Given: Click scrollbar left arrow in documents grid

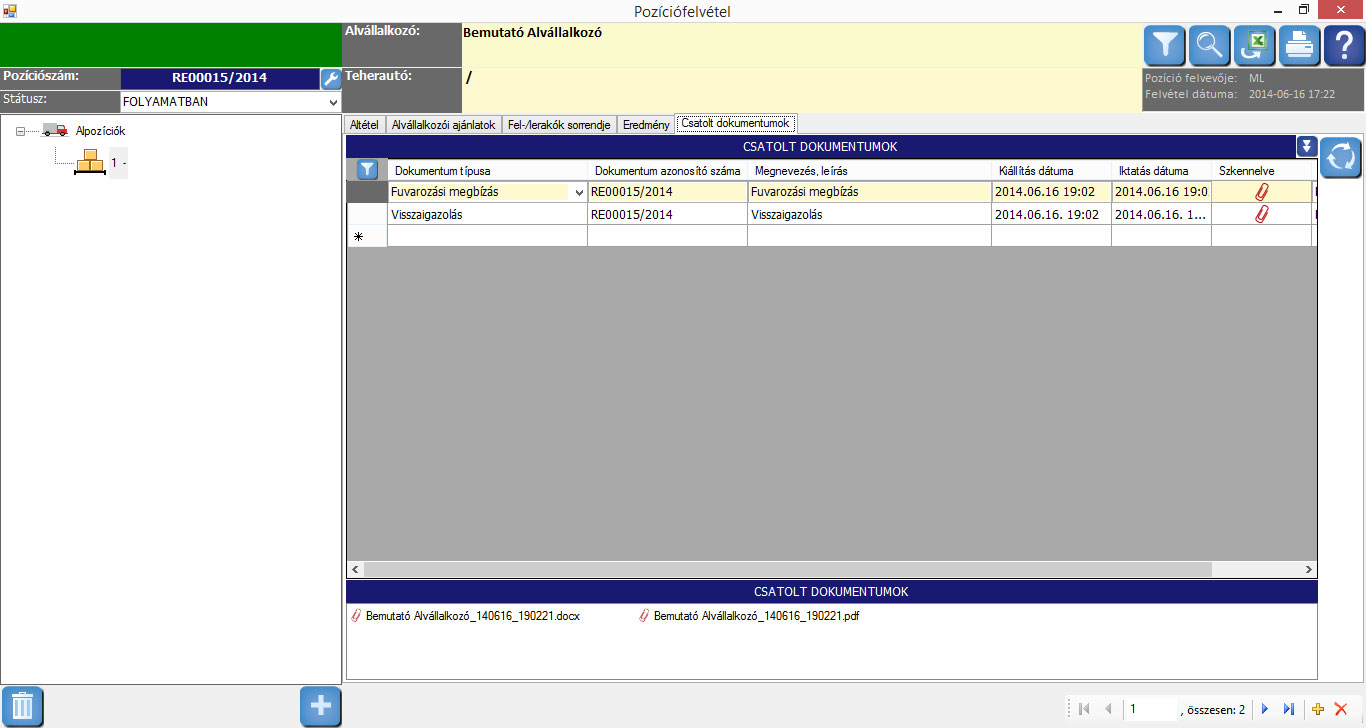Looking at the screenshot, I should click(x=355, y=569).
